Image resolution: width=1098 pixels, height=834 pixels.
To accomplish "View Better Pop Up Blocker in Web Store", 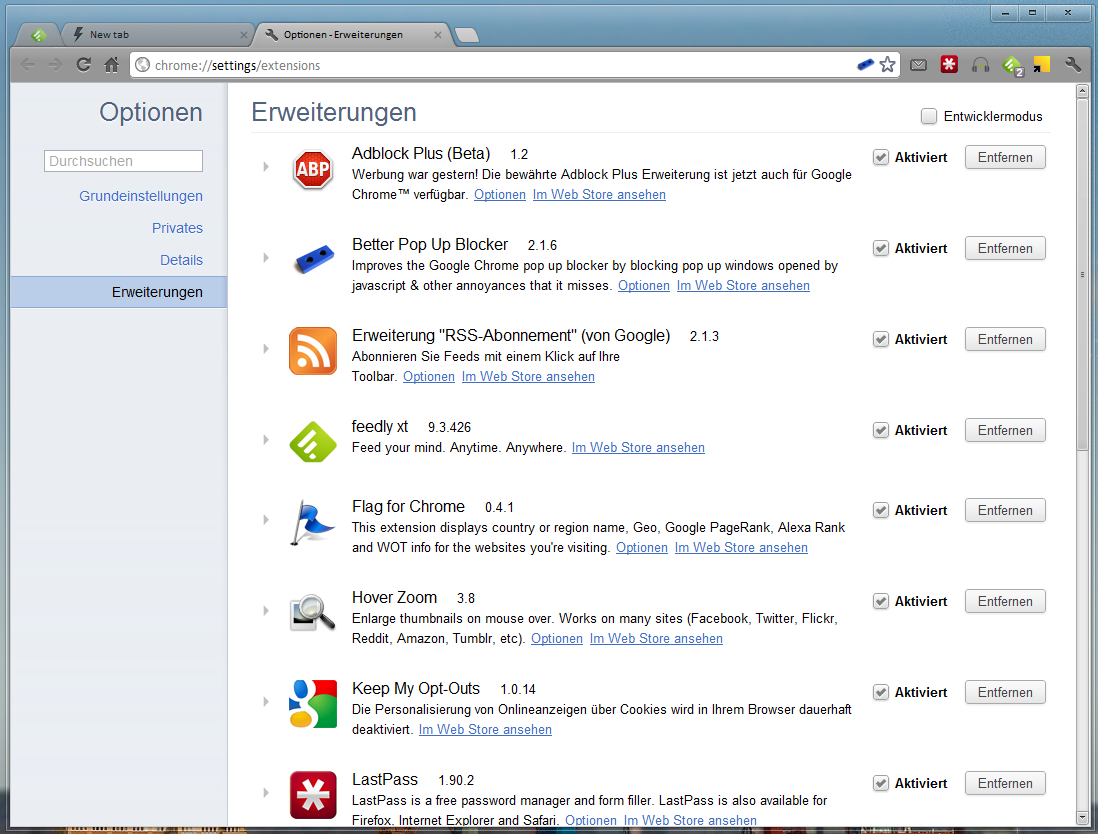I will pos(743,286).
